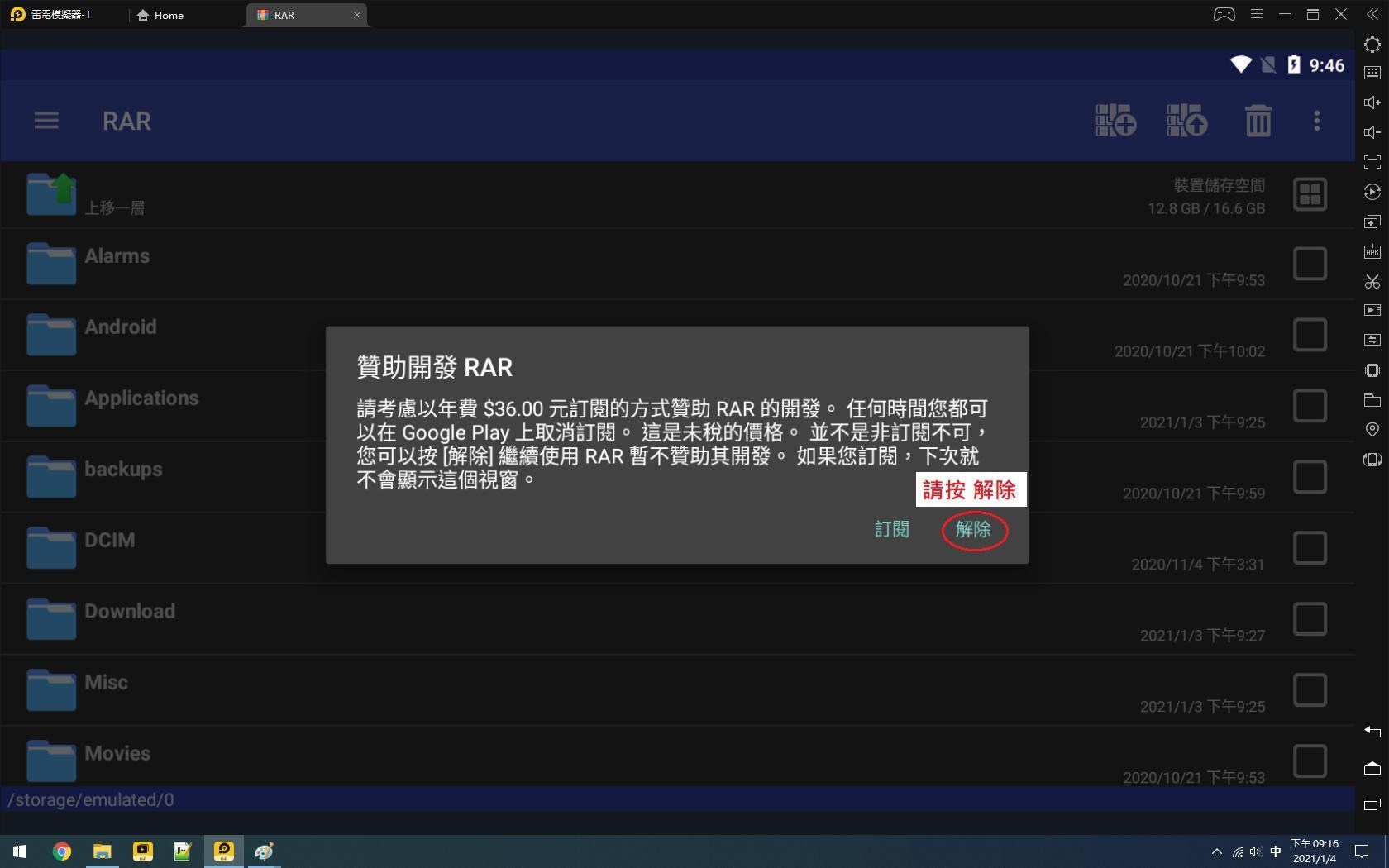Click the trash delete icon
This screenshot has width=1389, height=868.
tap(1258, 121)
